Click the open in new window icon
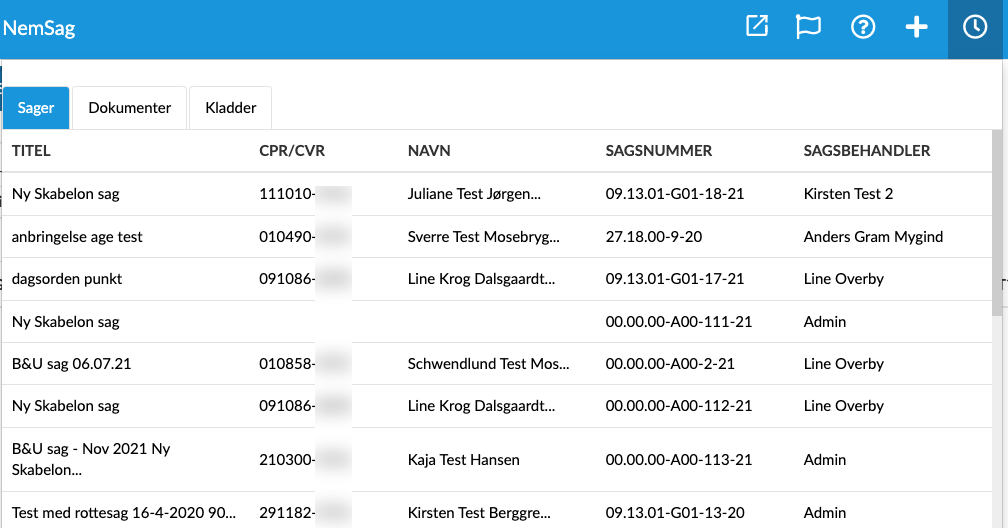 pyautogui.click(x=757, y=27)
